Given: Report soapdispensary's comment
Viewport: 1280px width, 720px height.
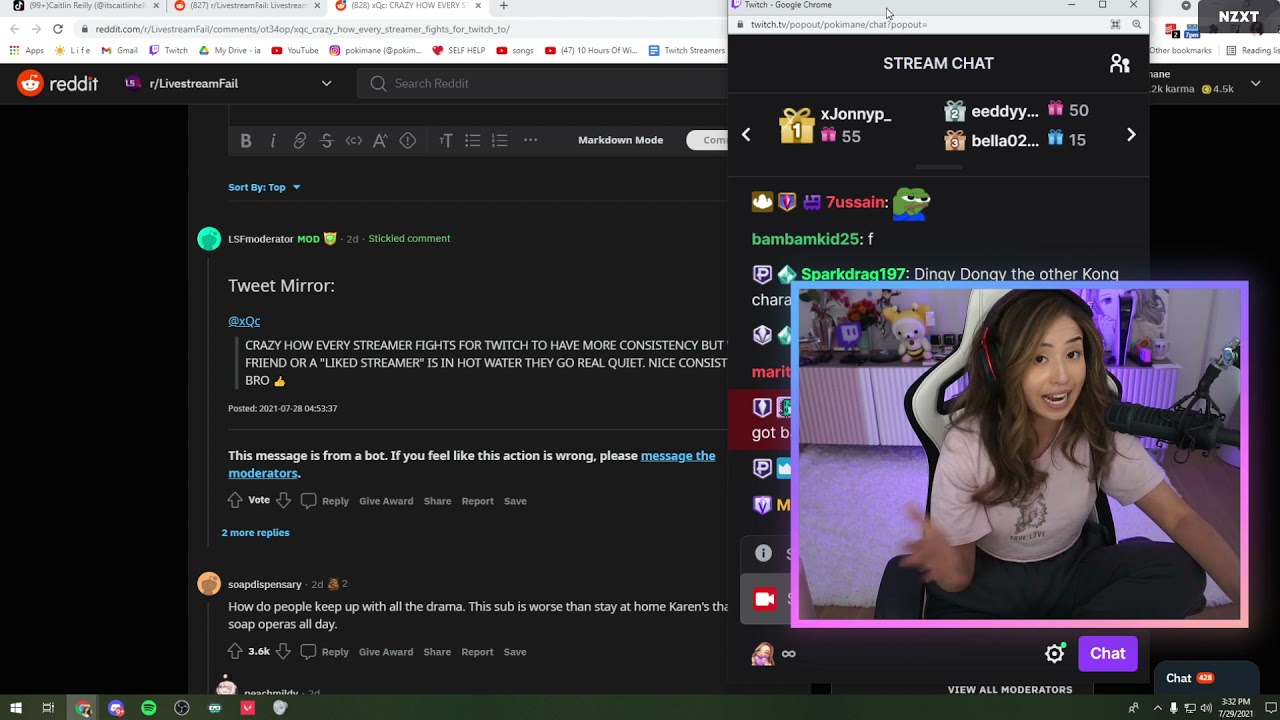Looking at the screenshot, I should point(478,652).
